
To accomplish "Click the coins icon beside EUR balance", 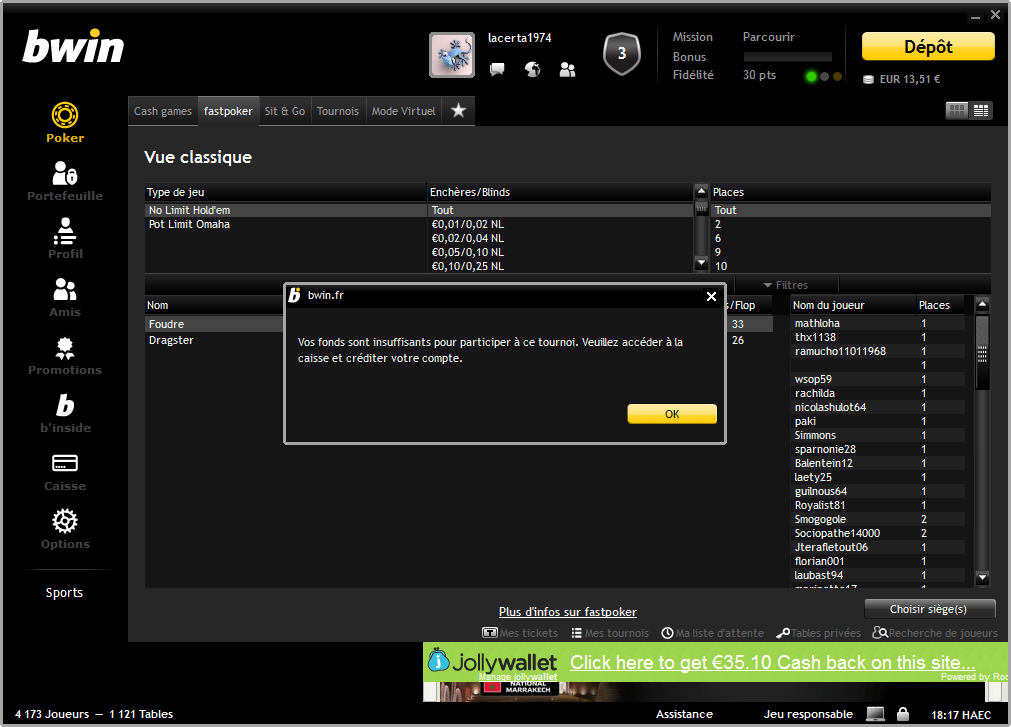I will [869, 79].
